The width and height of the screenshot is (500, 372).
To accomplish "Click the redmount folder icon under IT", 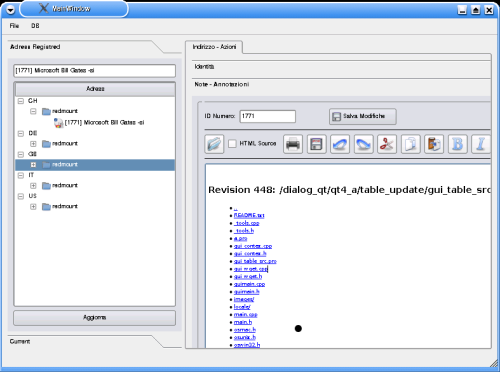I will [46, 186].
